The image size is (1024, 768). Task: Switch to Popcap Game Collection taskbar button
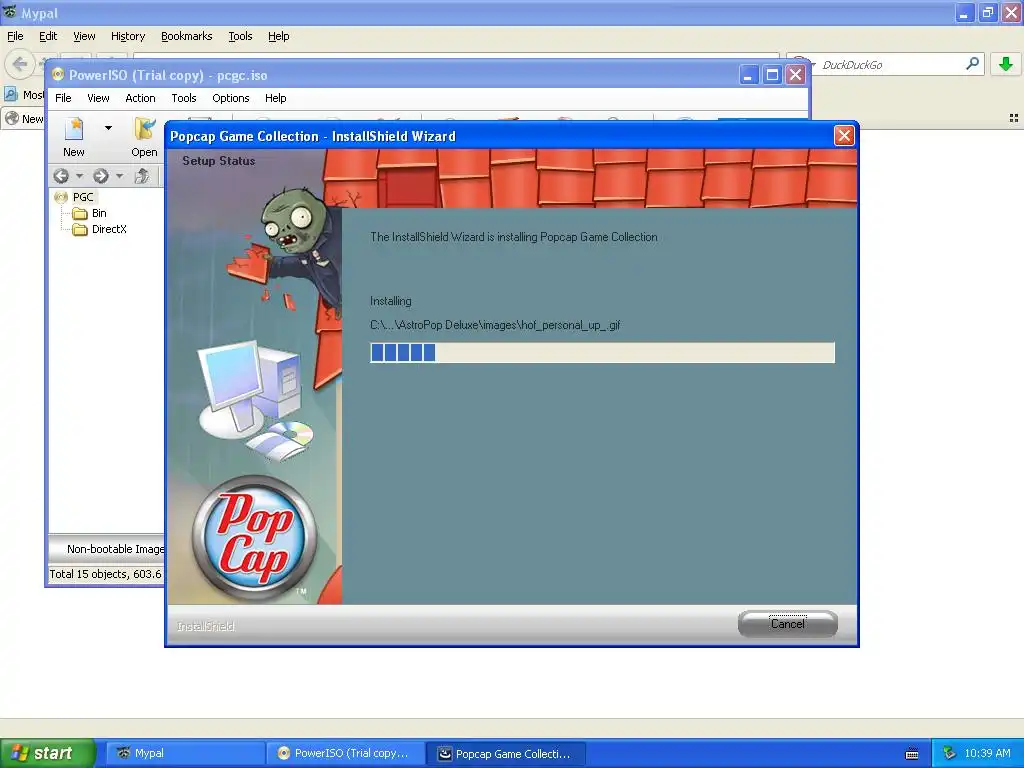coord(506,753)
